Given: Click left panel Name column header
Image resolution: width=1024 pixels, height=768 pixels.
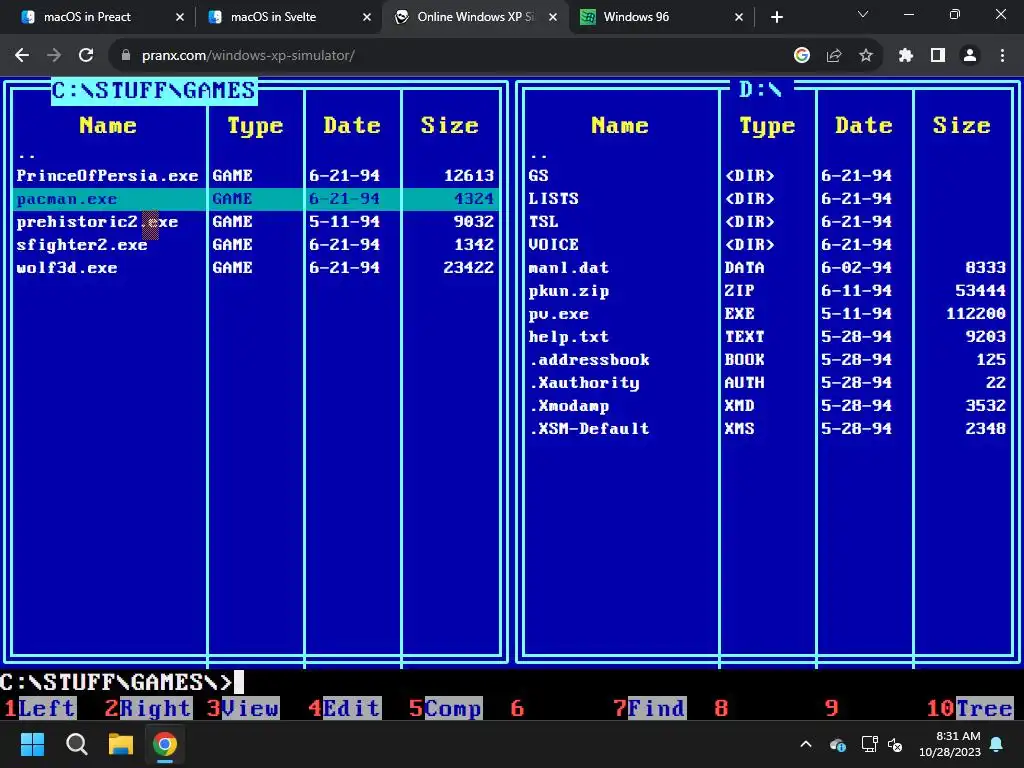Looking at the screenshot, I should (108, 125).
